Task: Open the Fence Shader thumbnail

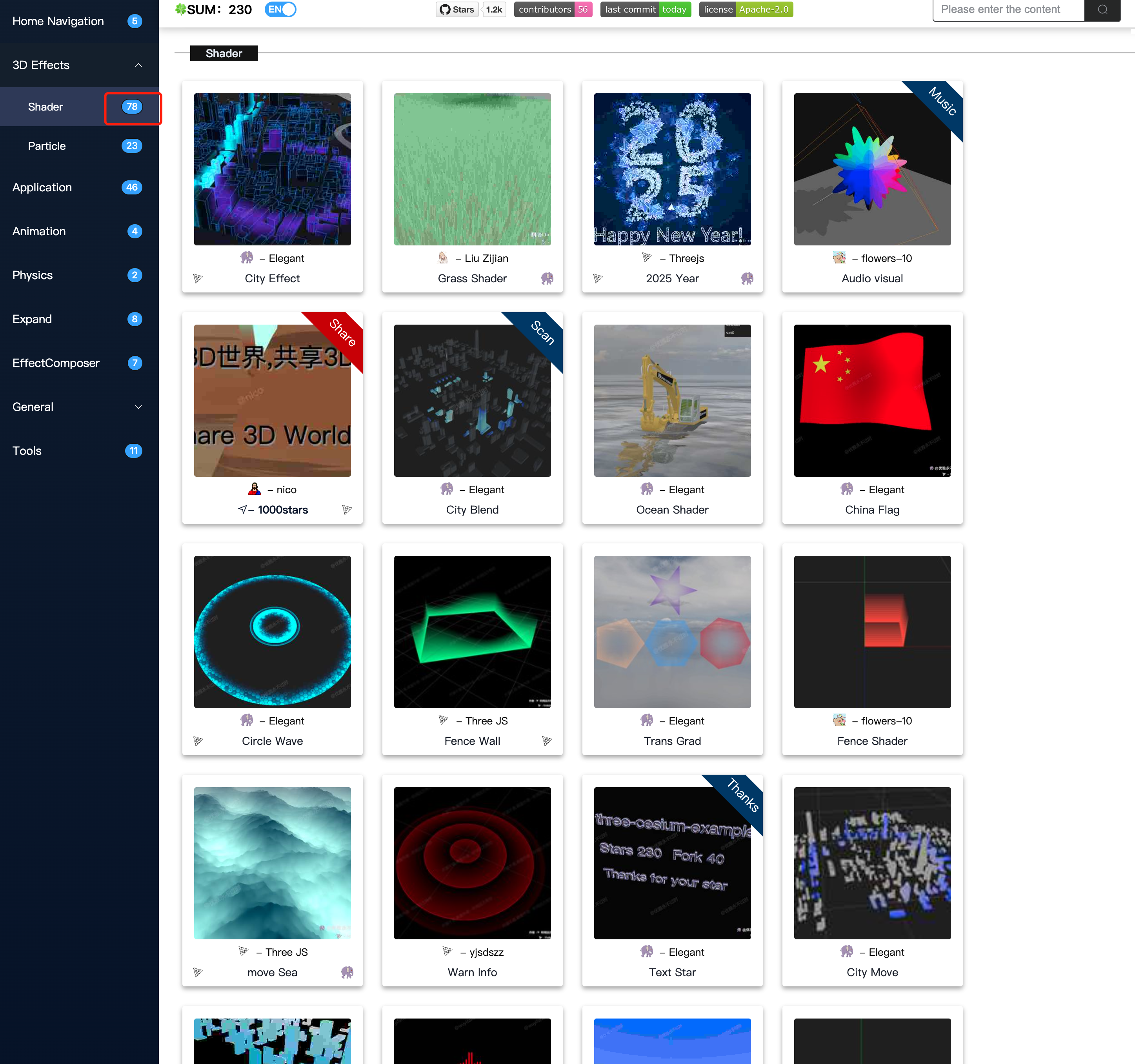Action: [x=872, y=632]
